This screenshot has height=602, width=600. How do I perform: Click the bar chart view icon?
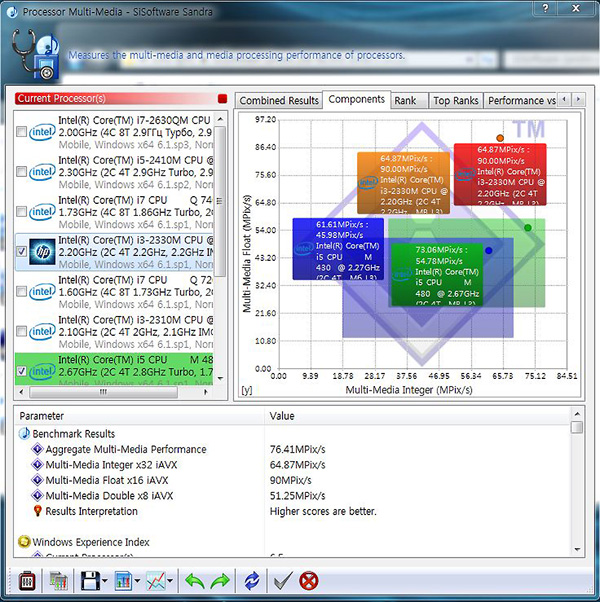123,581
